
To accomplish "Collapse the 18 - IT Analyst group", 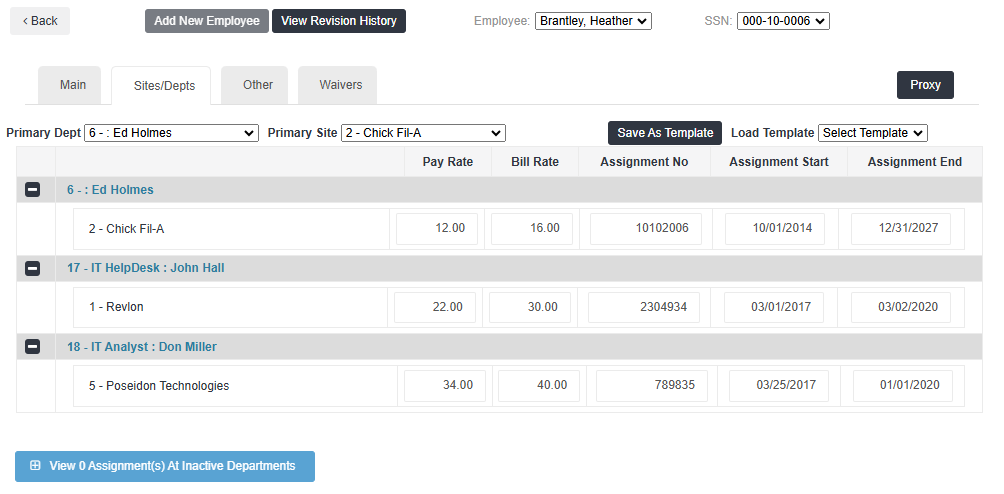I will [x=32, y=347].
